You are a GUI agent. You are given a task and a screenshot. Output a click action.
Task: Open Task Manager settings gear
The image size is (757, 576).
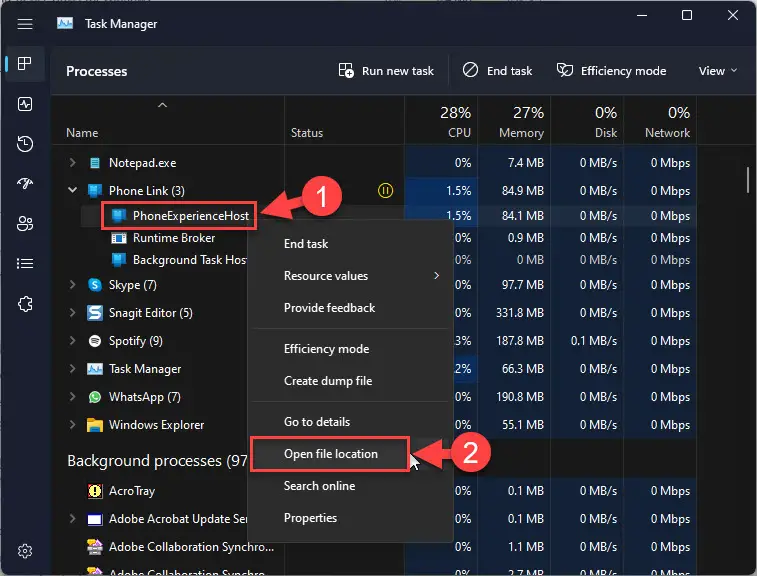[x=25, y=551]
